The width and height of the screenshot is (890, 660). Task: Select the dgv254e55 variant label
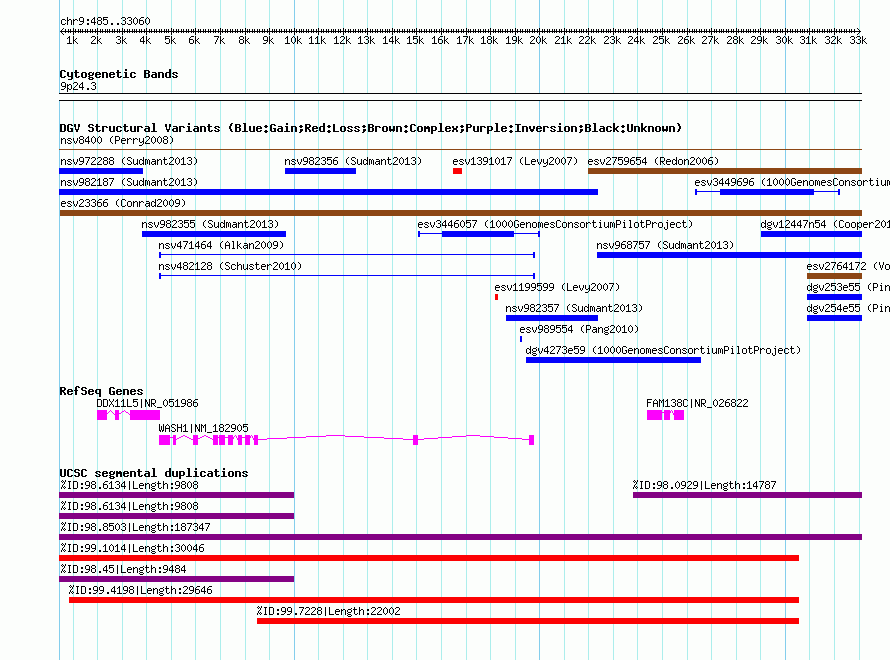[x=848, y=308]
